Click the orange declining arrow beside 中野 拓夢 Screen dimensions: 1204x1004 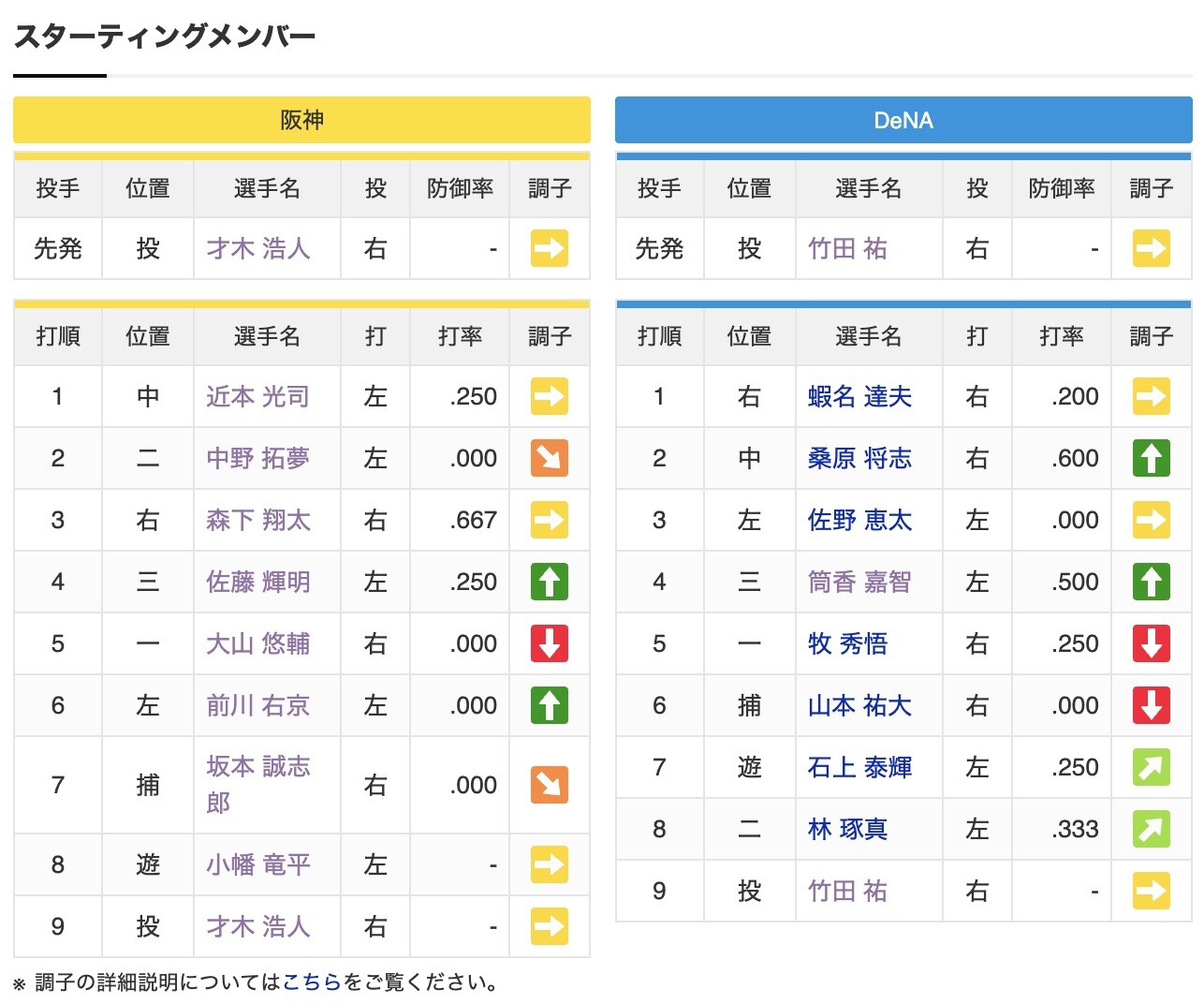point(550,458)
